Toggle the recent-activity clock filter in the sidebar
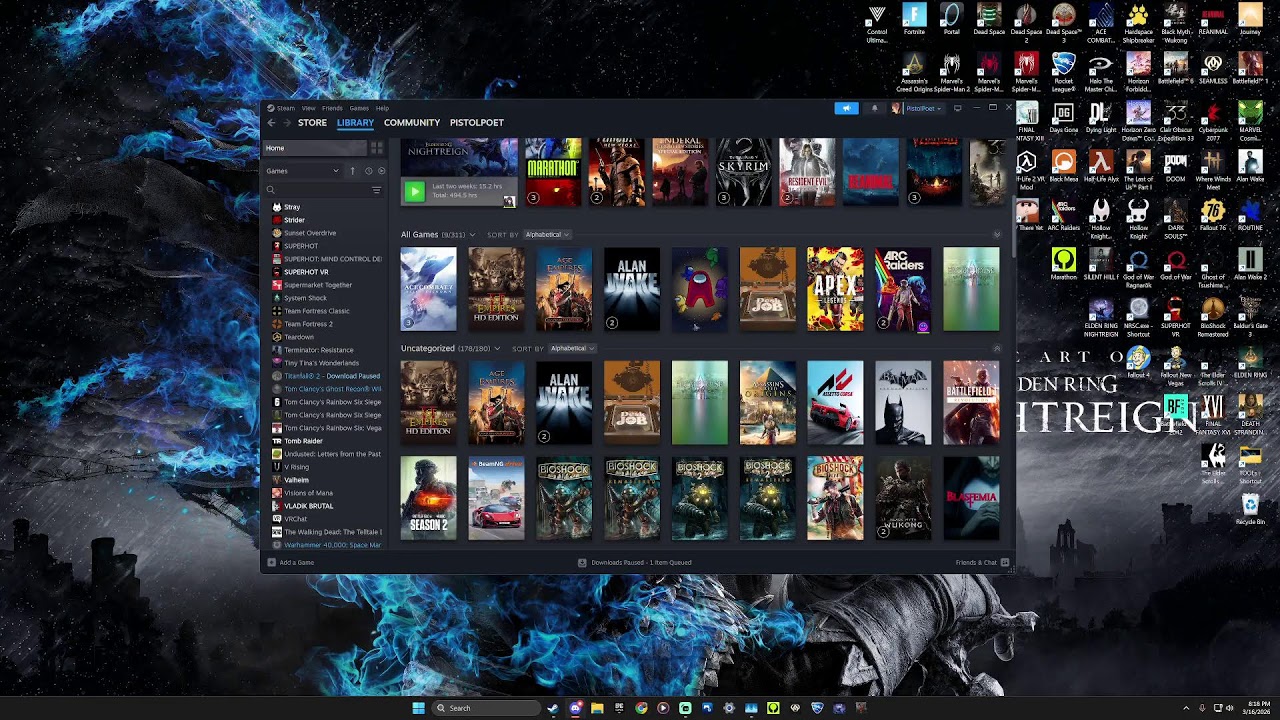This screenshot has height=720, width=1280. coord(368,171)
